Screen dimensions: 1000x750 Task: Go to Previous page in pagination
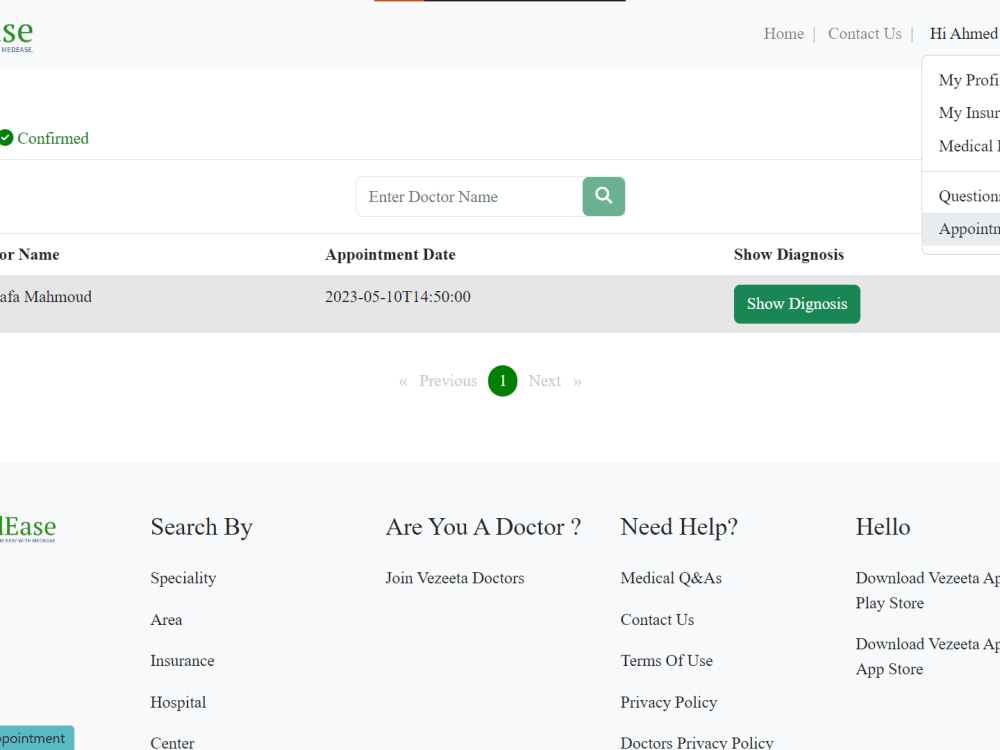448,381
